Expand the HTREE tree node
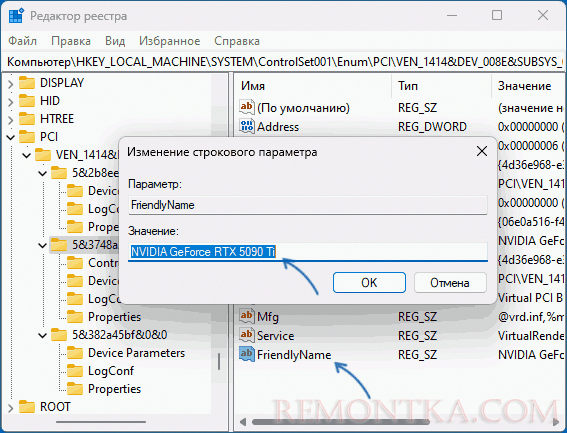 [10, 120]
